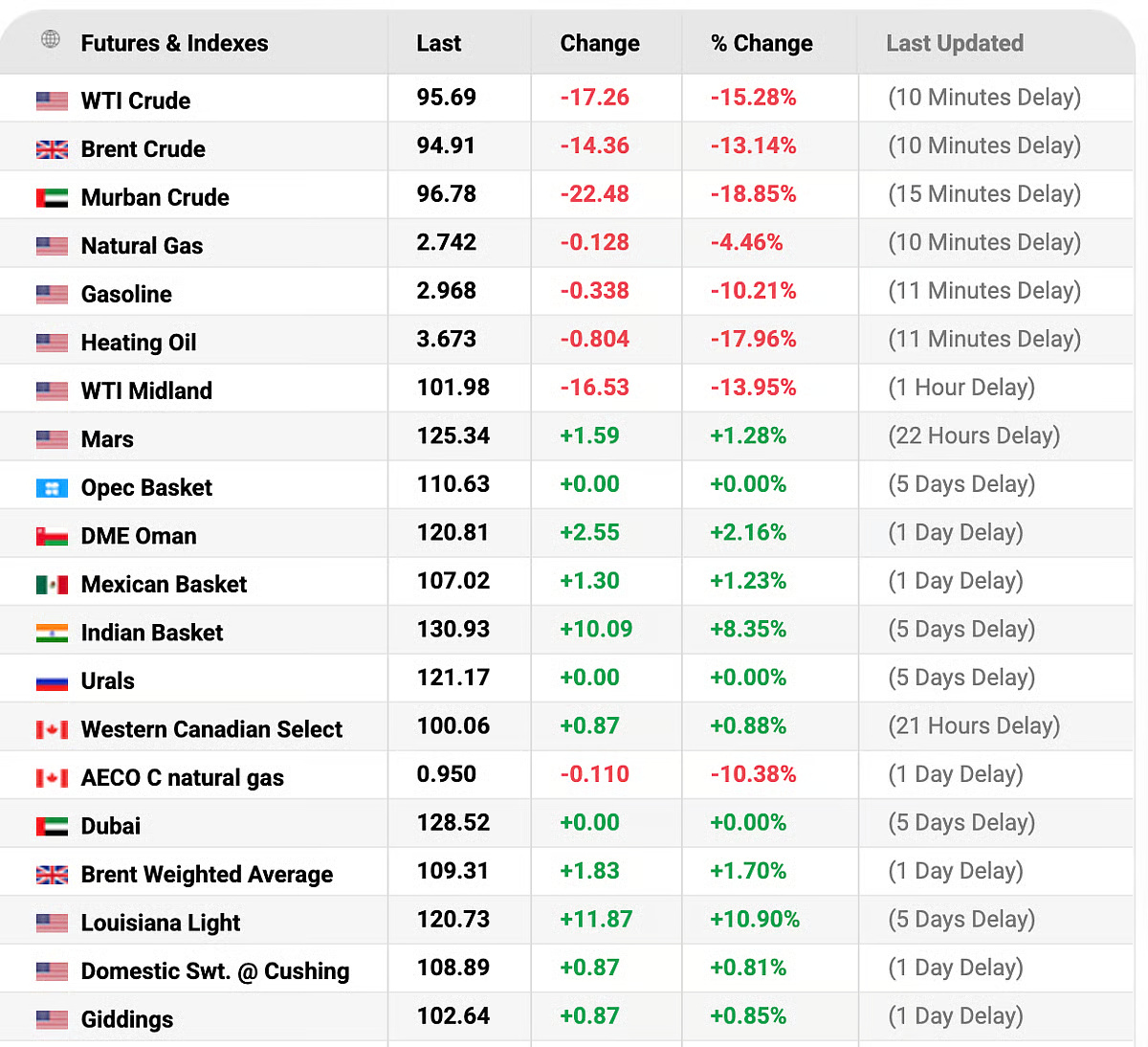Sort by the % Change column header
Screen dimensions: 1148x1047
[762, 43]
